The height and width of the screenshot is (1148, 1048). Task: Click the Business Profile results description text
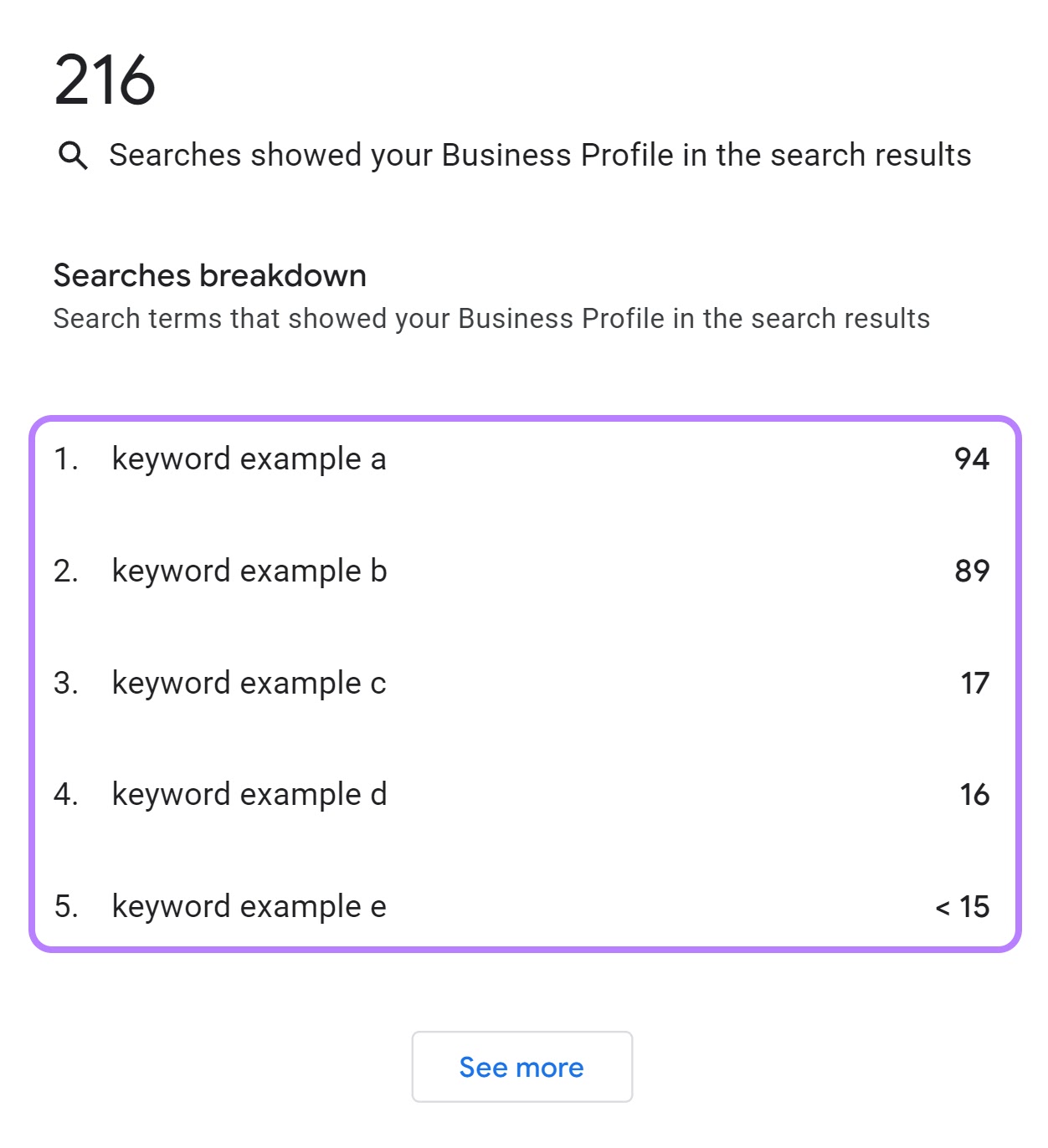(541, 154)
